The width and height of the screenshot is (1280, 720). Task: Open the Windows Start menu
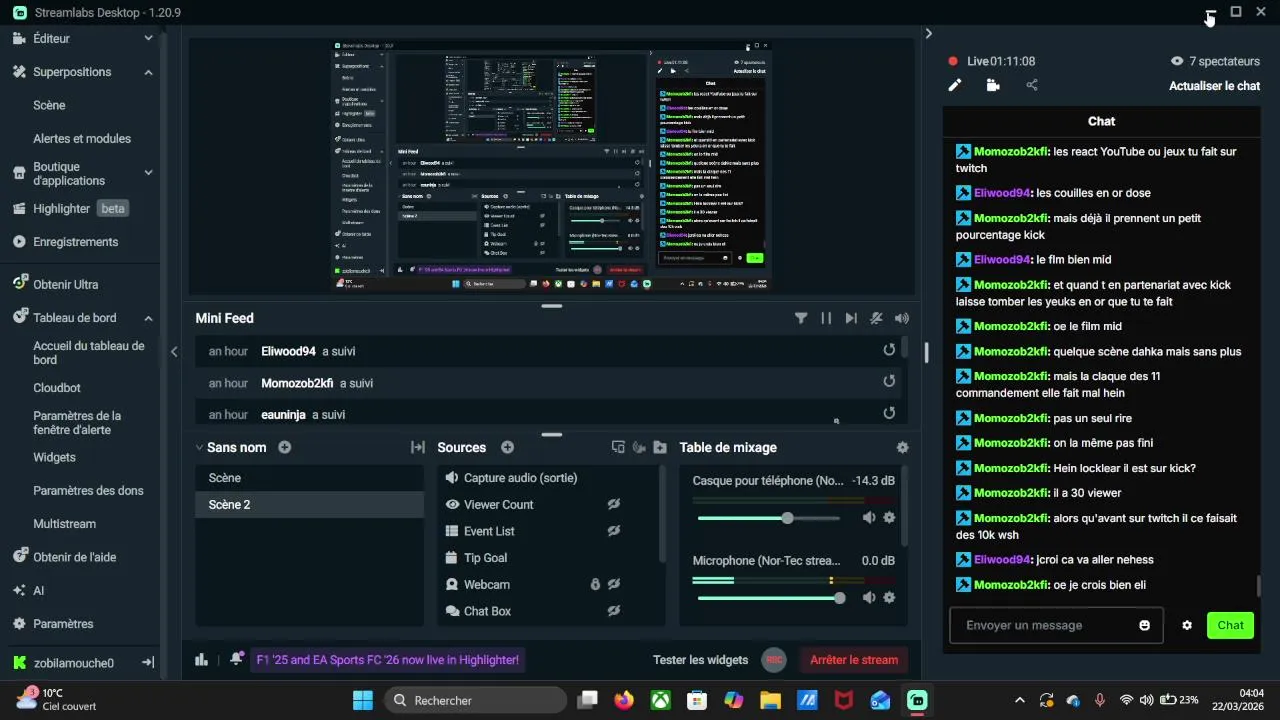[x=363, y=700]
